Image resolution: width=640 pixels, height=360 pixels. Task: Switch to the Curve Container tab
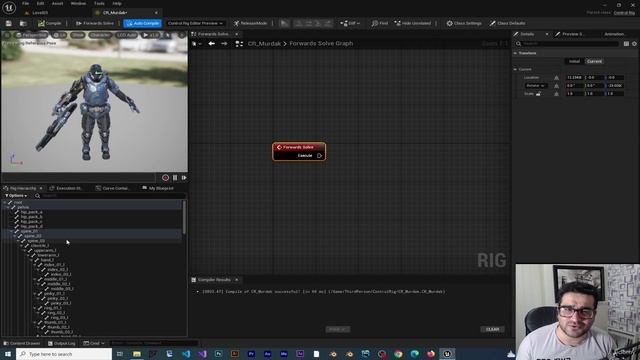click(112, 188)
